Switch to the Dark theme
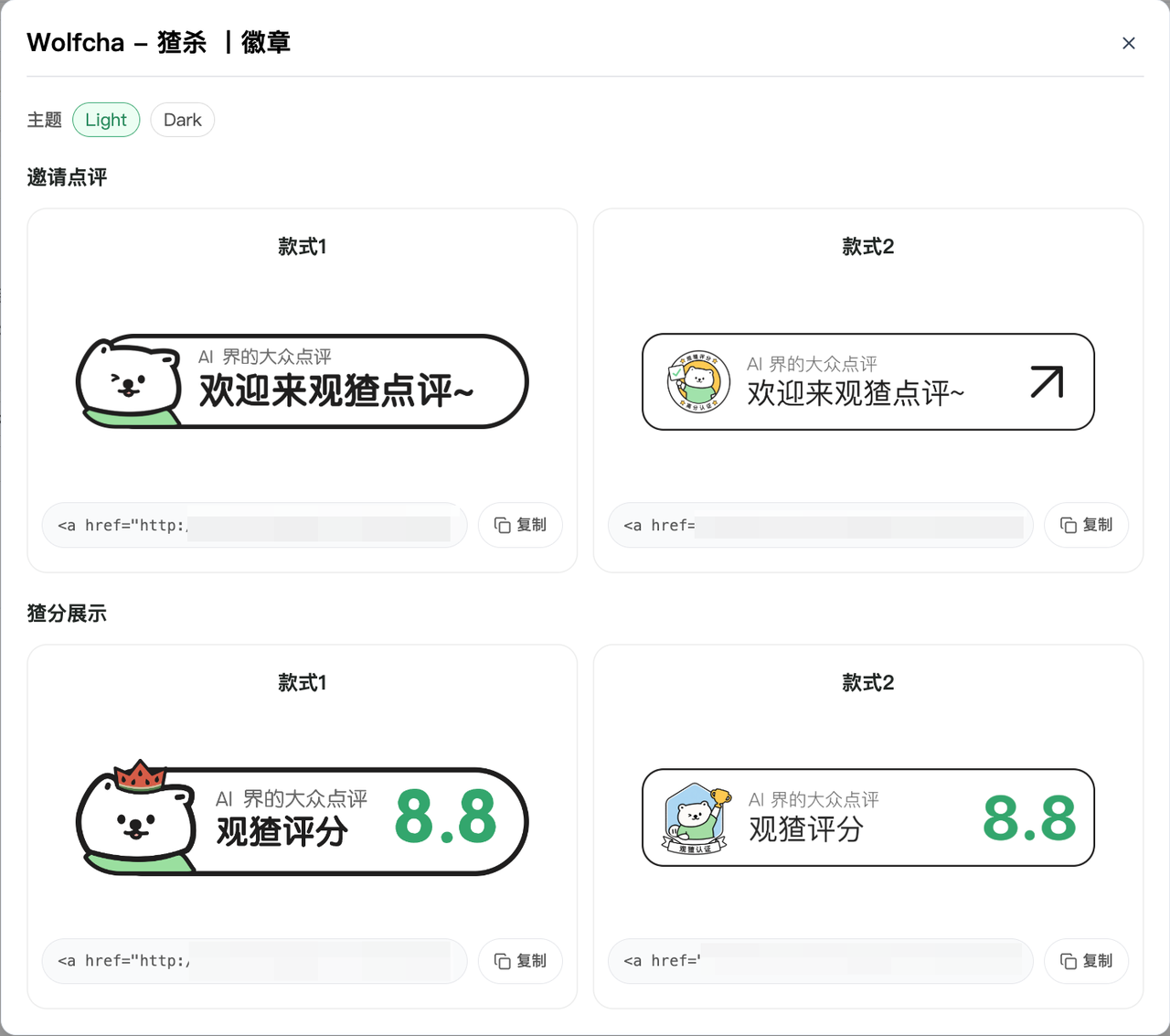 pyautogui.click(x=182, y=120)
